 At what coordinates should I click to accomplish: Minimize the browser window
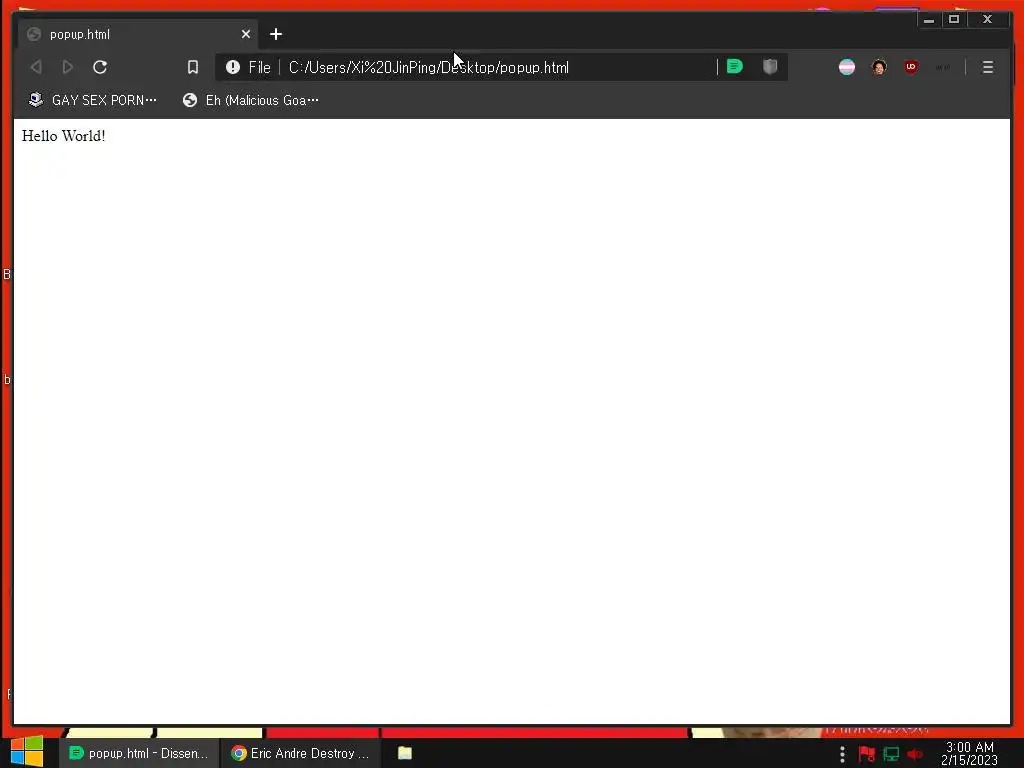tap(929, 20)
